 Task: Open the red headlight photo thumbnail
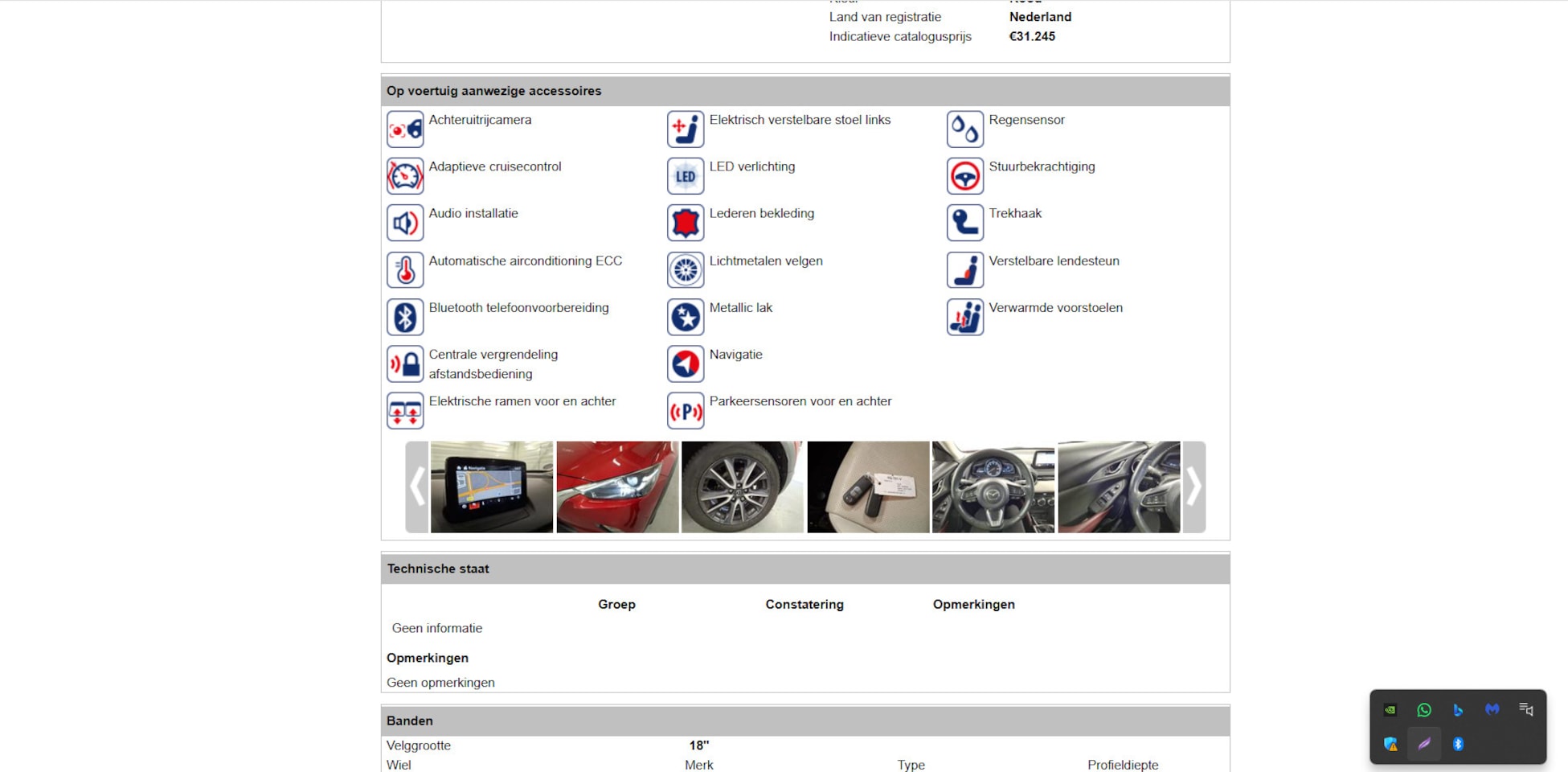(x=617, y=487)
